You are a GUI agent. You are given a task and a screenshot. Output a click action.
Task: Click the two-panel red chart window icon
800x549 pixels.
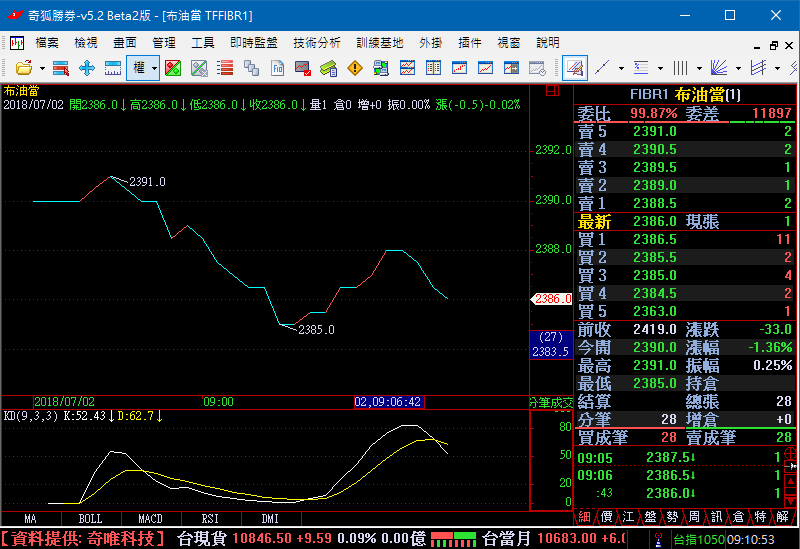[x=407, y=68]
